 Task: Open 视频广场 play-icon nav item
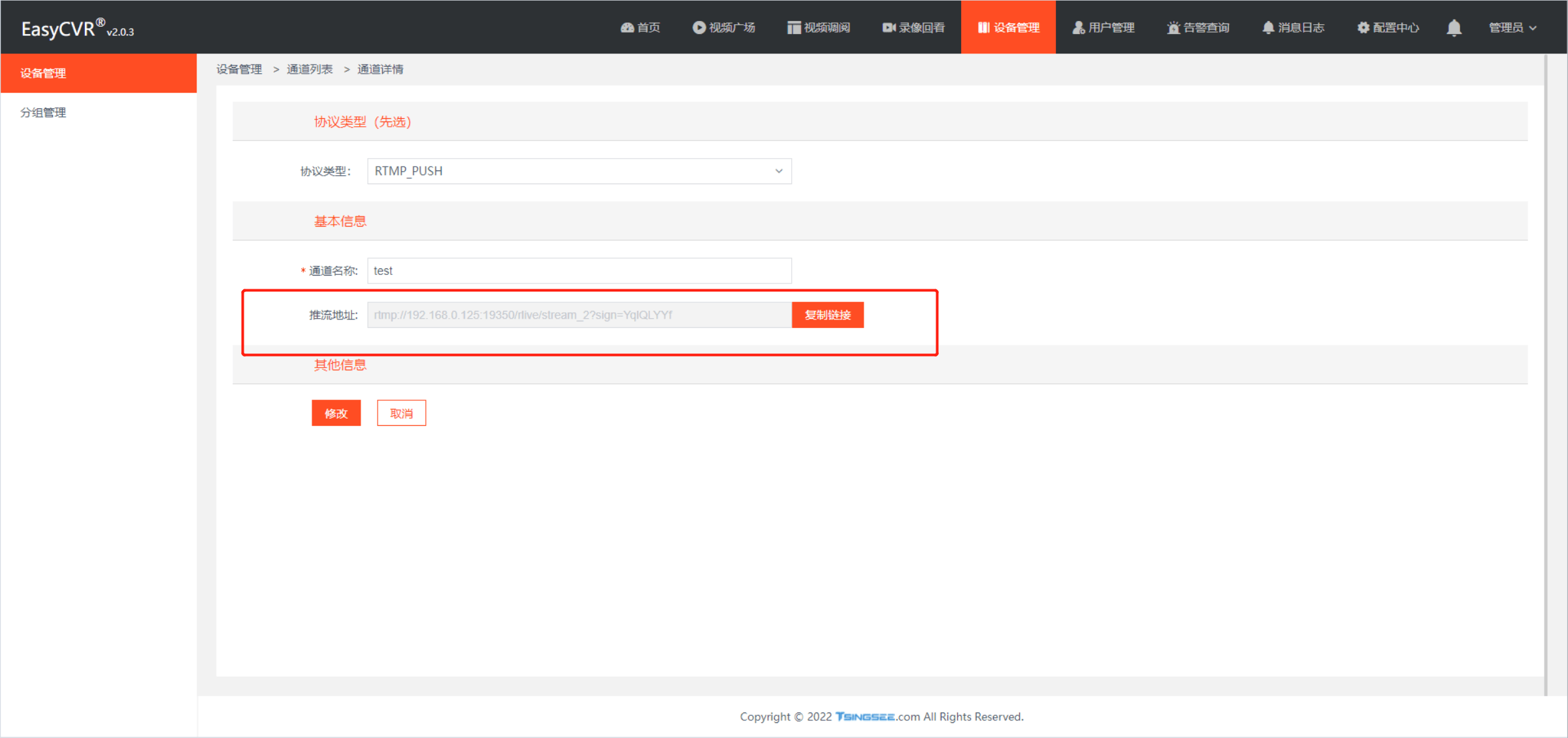[723, 27]
